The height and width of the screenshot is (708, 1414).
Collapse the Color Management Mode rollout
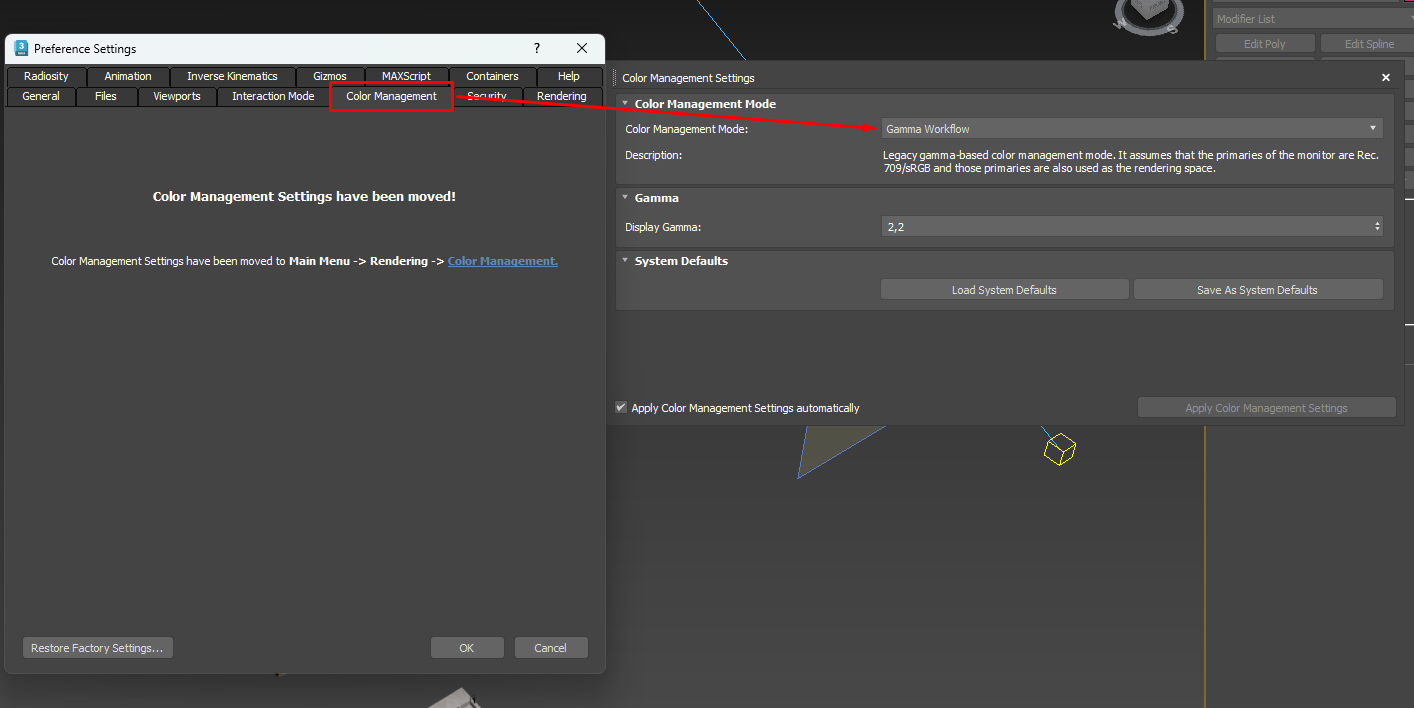(x=625, y=104)
